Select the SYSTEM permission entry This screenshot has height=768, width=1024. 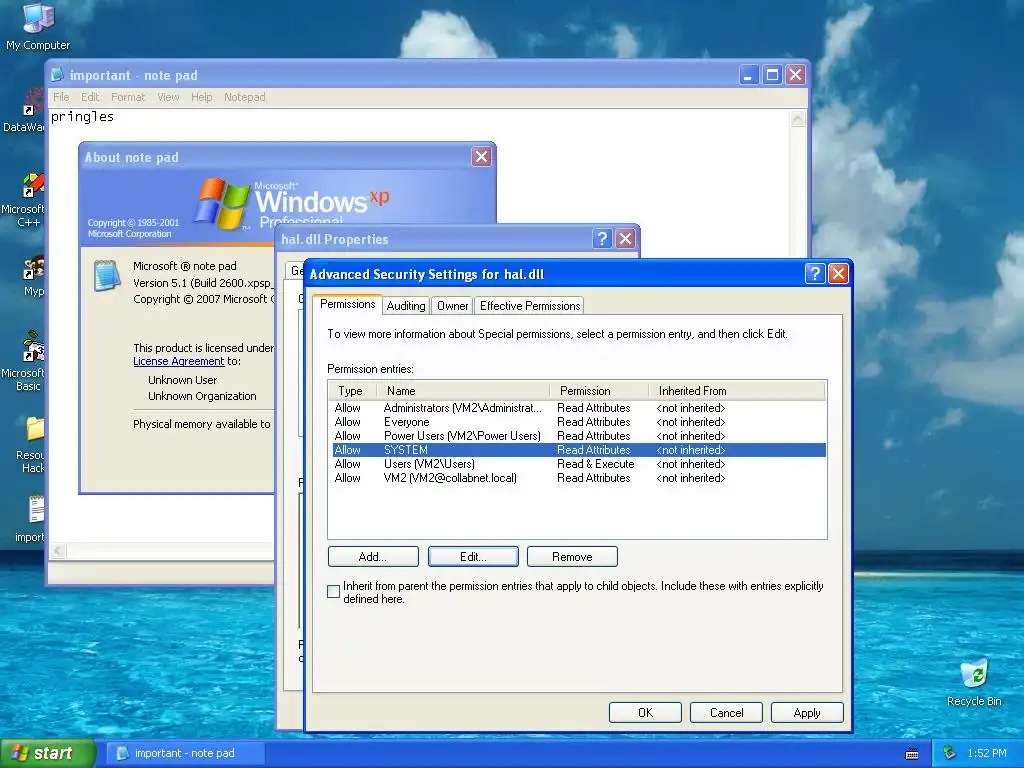coord(577,450)
